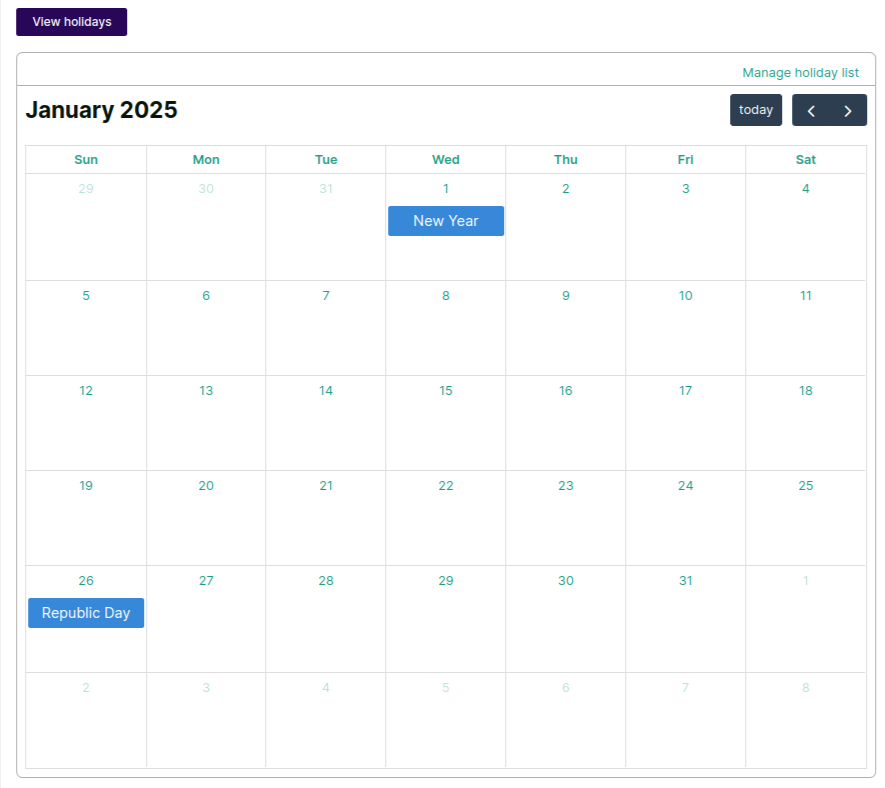Click the Wed column header
This screenshot has height=788, width=885.
(446, 160)
